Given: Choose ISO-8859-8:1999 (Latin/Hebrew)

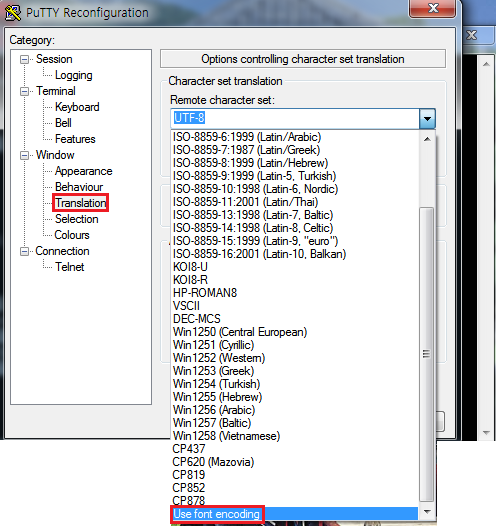Looking at the screenshot, I should 295,163.
